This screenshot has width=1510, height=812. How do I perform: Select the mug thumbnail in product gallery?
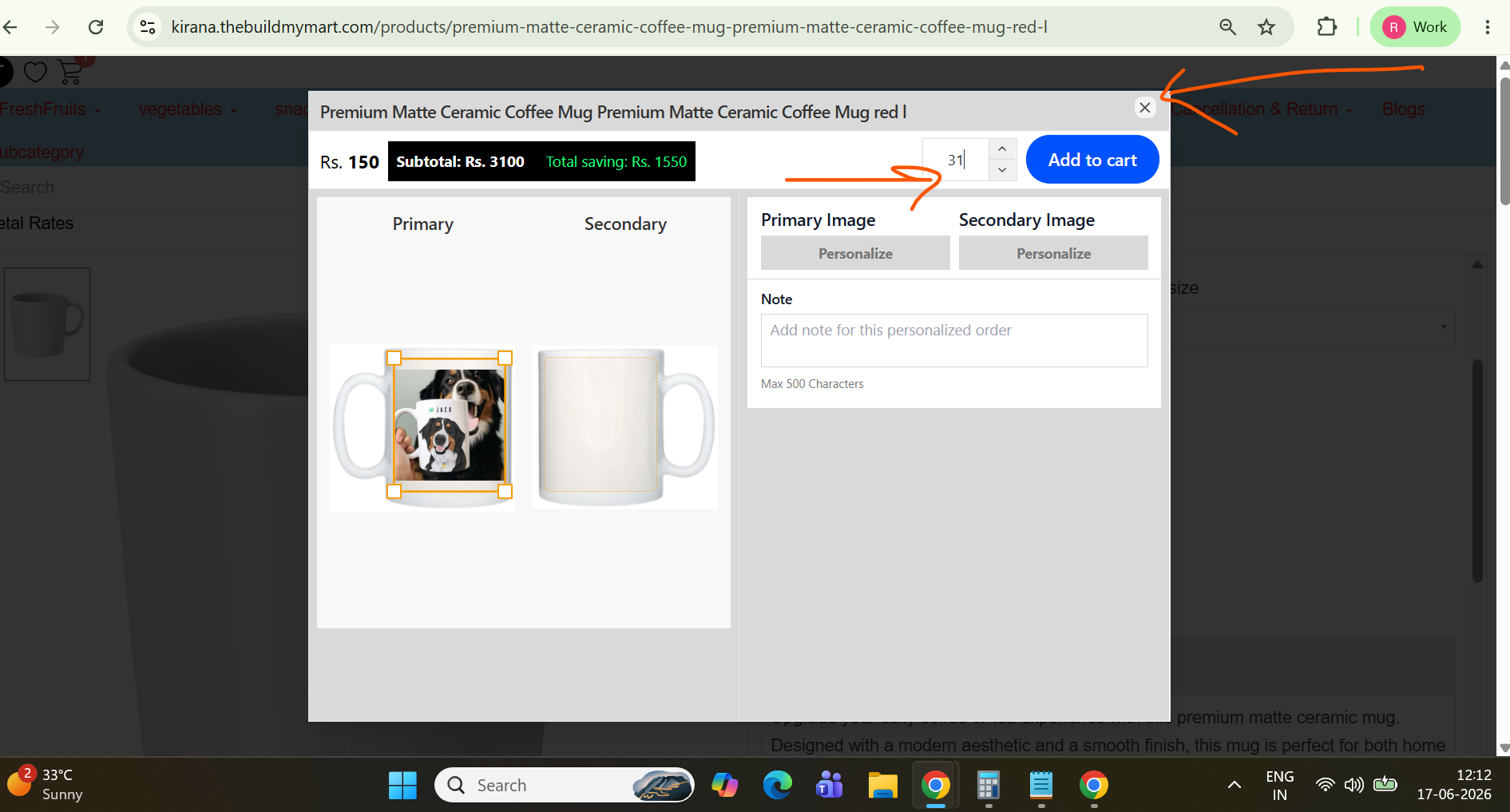47,324
